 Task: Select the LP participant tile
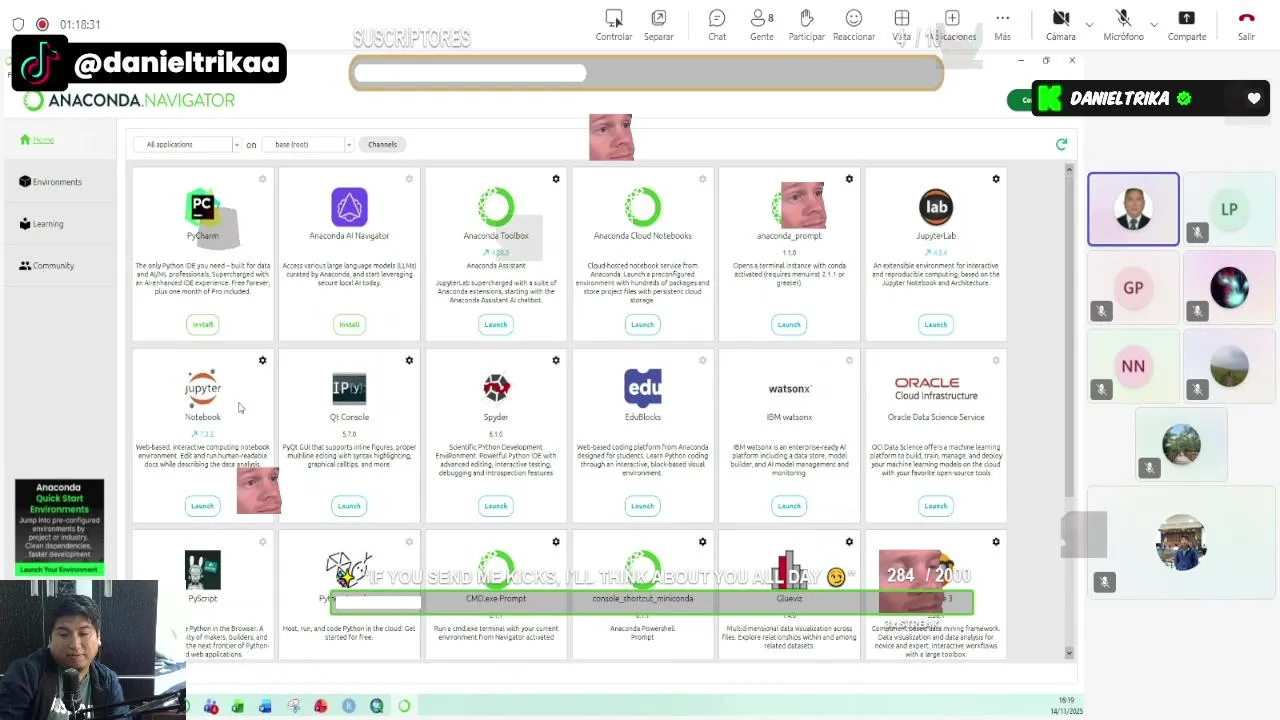coord(1229,209)
